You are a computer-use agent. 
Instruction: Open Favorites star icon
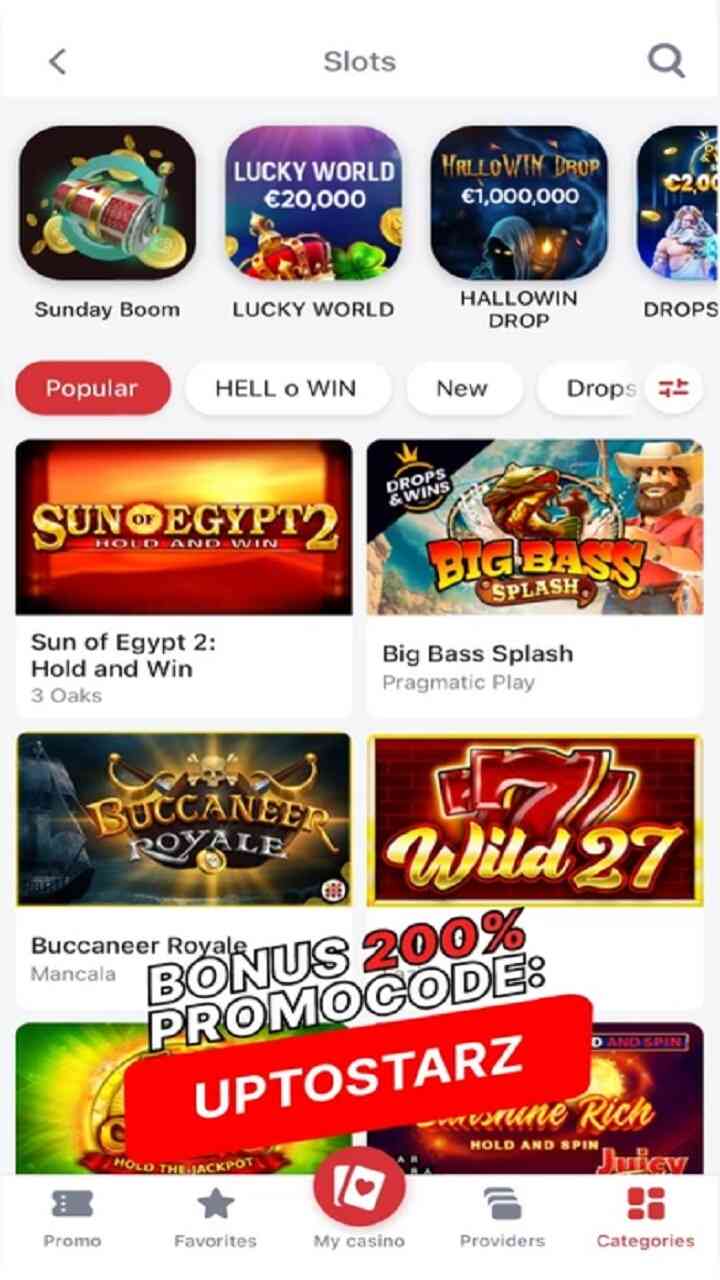(215, 1204)
